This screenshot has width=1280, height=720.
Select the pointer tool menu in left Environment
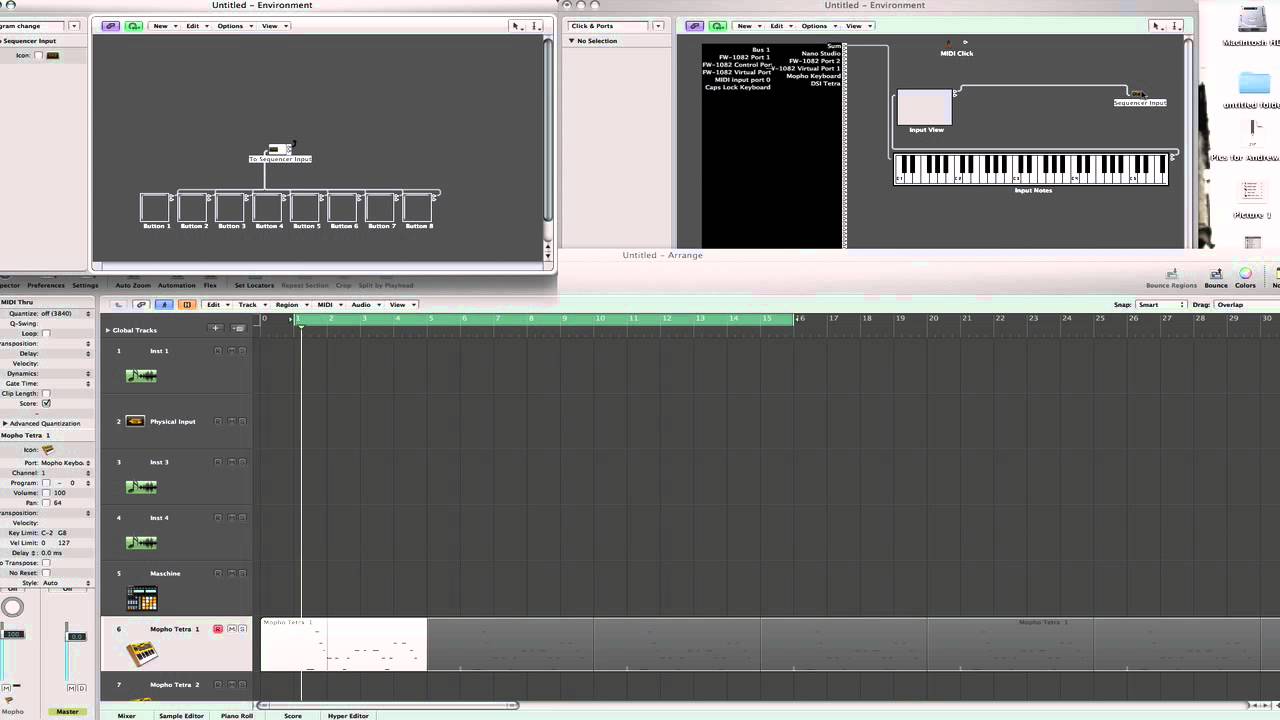point(516,26)
